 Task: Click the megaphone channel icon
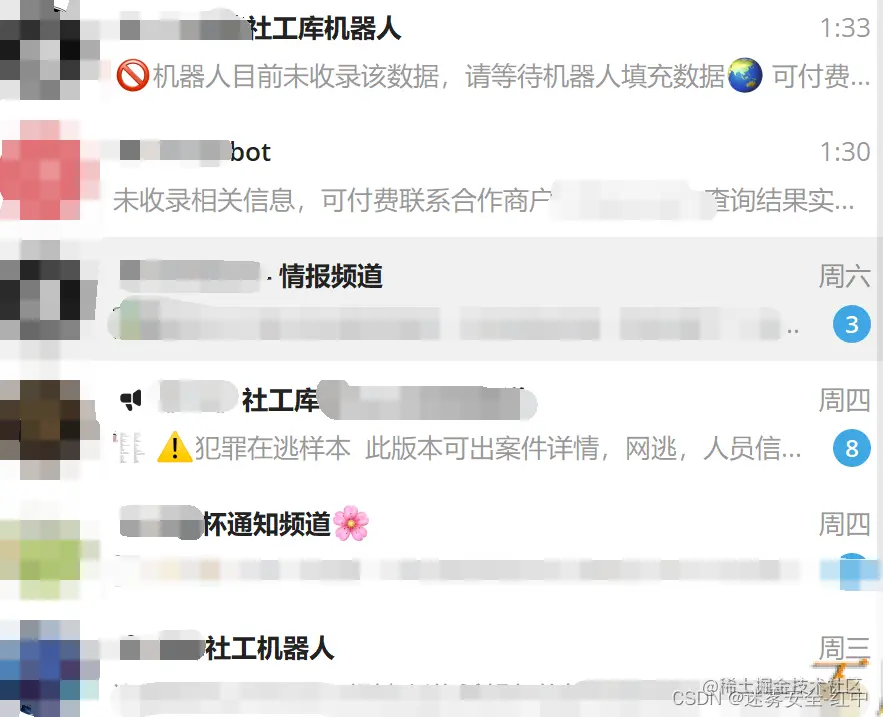point(131,400)
